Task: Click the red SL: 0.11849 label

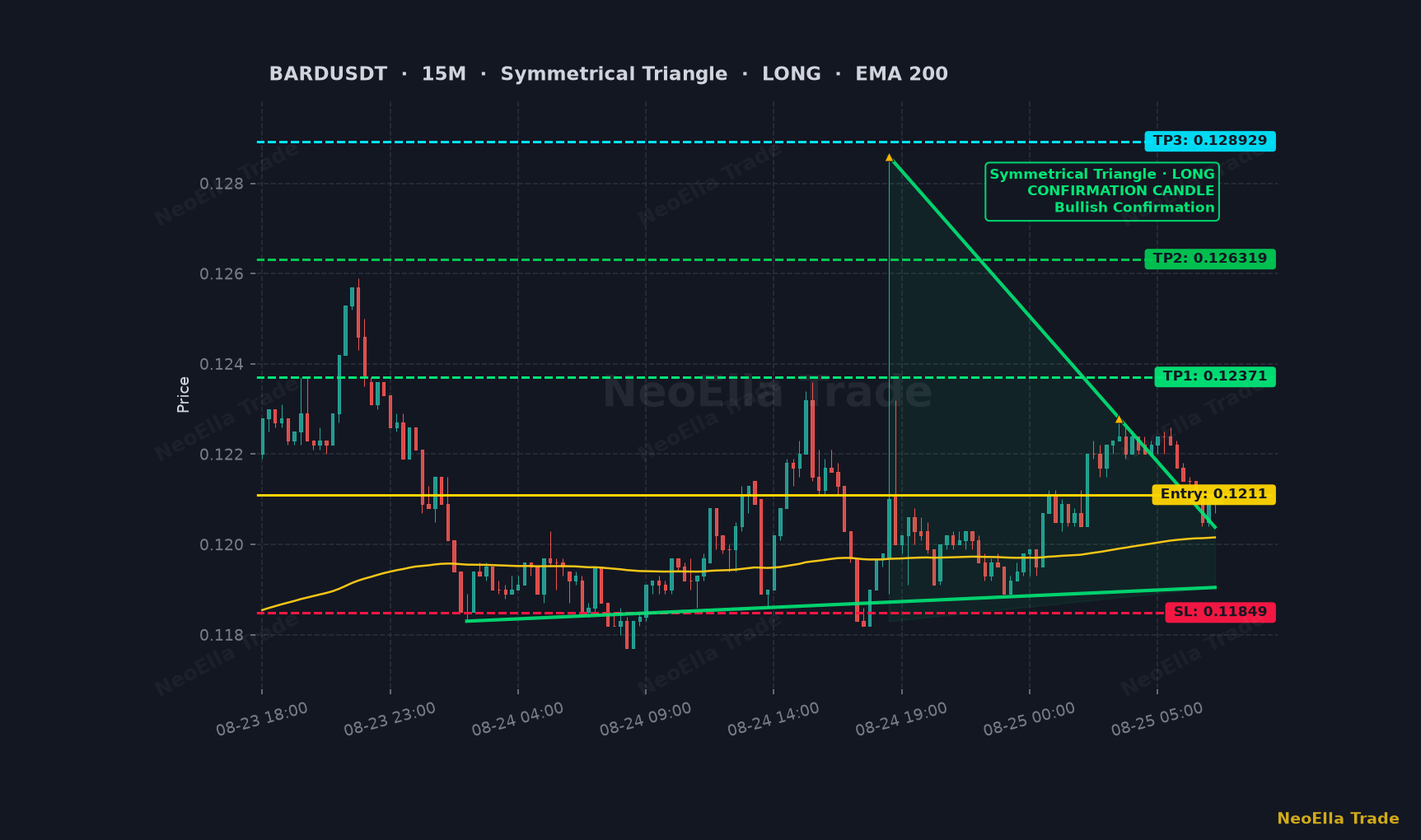Action: [x=1221, y=612]
